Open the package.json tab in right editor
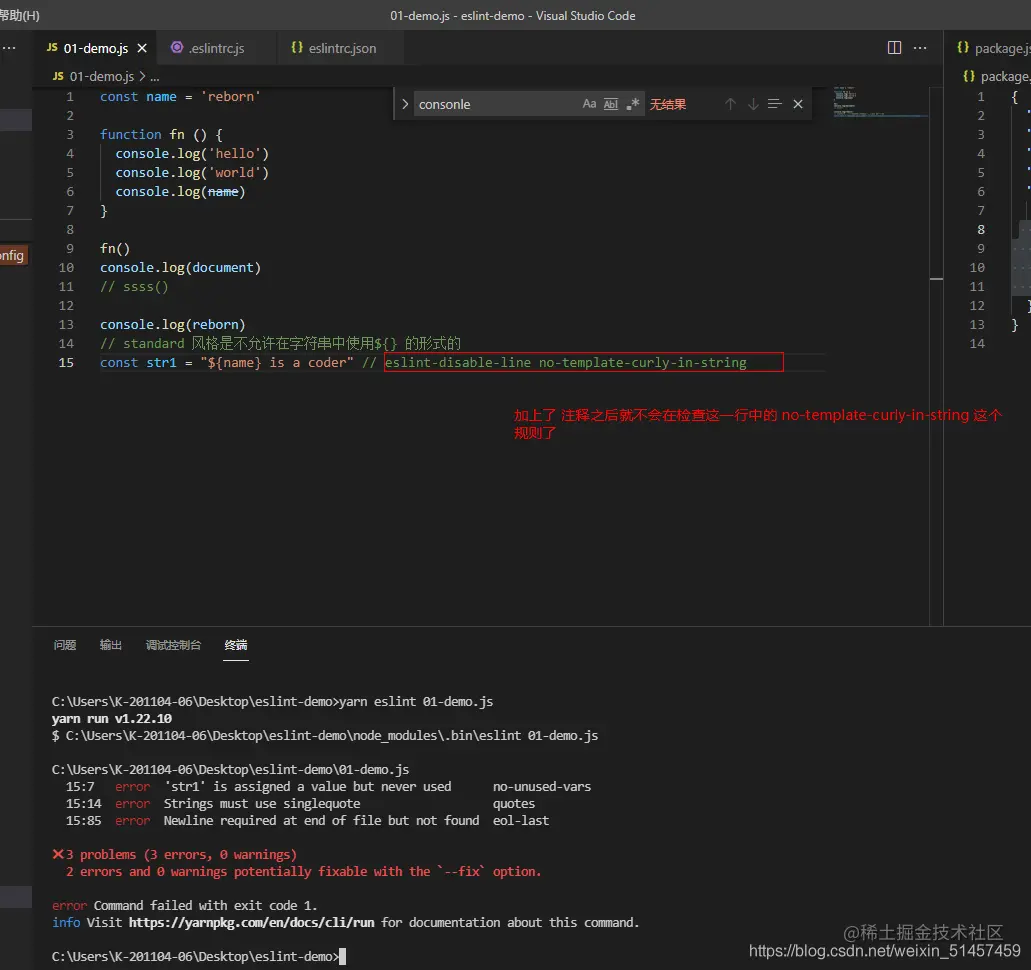Screen dimensions: 1031x970 click(993, 48)
